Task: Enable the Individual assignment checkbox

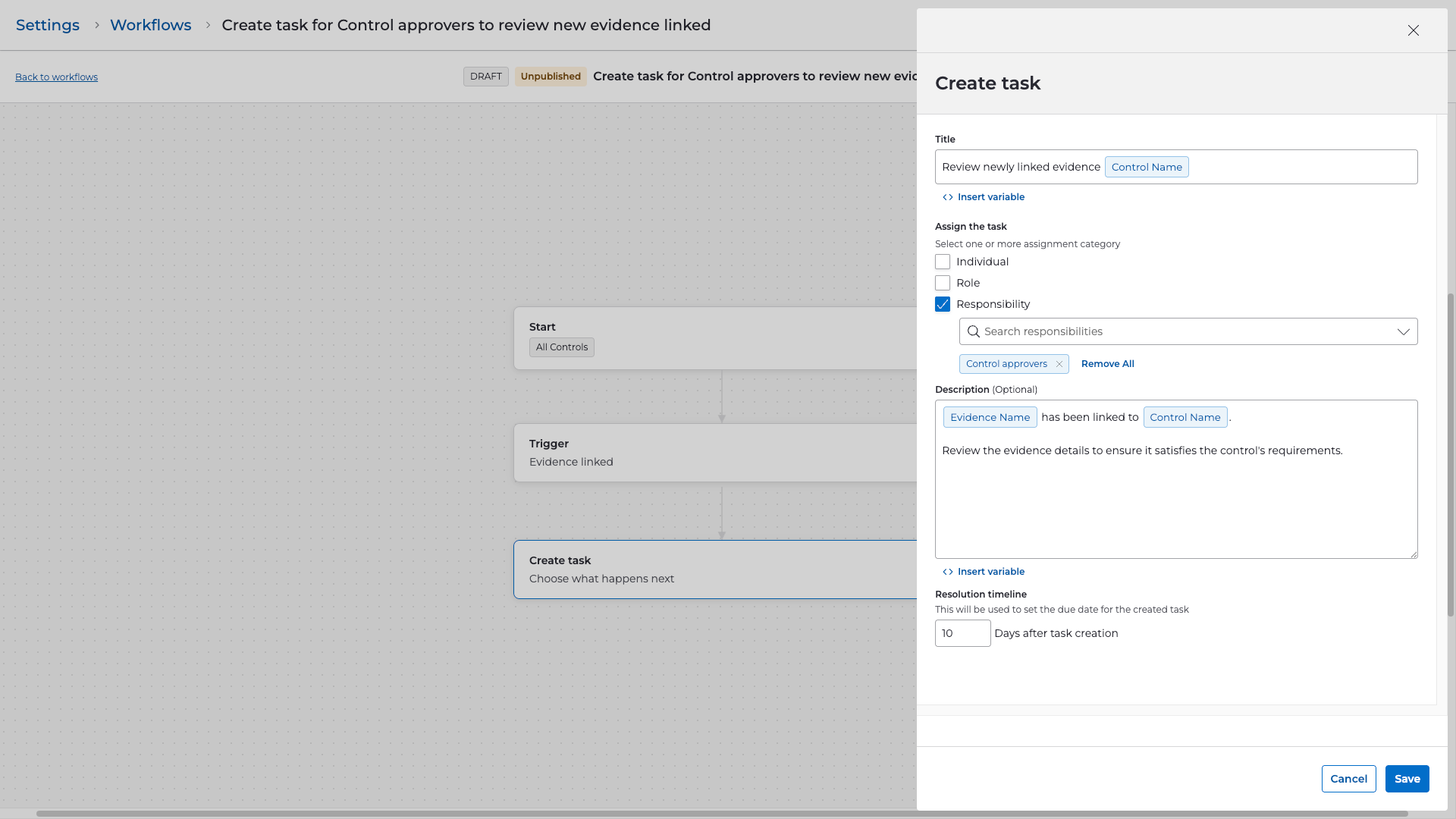Action: (943, 262)
